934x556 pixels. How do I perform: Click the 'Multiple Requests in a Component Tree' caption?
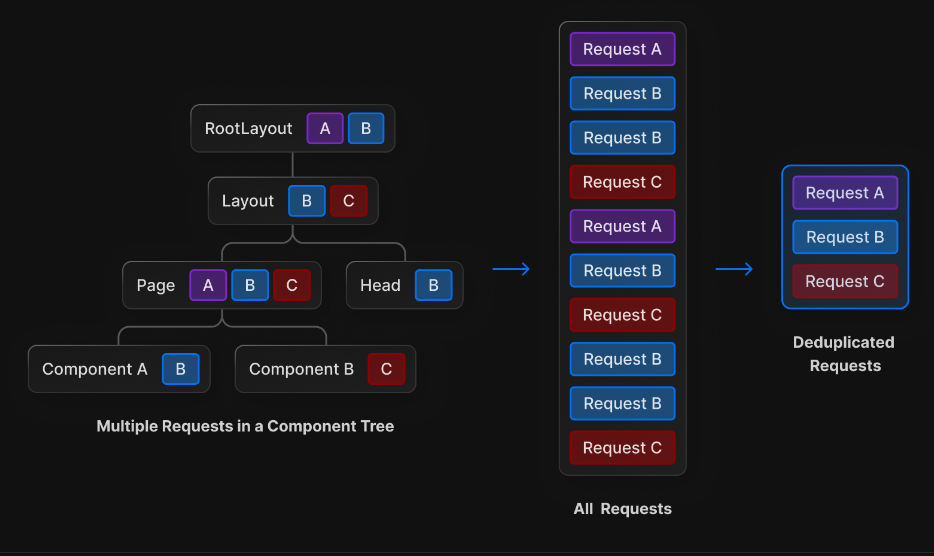coord(245,426)
